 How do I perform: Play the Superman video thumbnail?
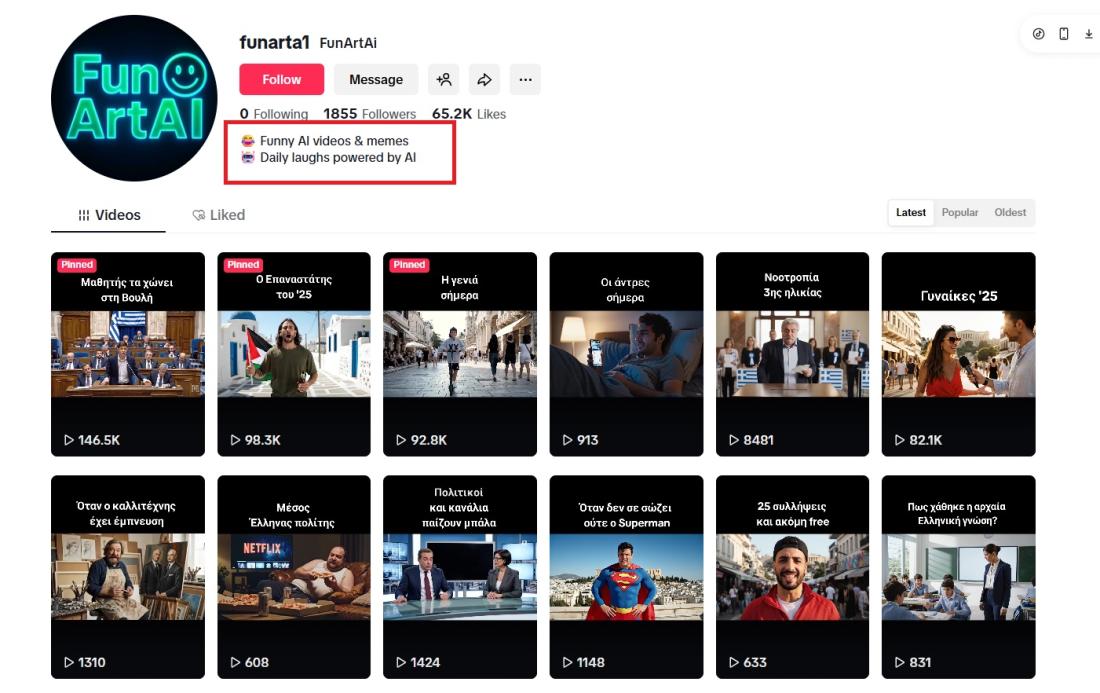(625, 577)
